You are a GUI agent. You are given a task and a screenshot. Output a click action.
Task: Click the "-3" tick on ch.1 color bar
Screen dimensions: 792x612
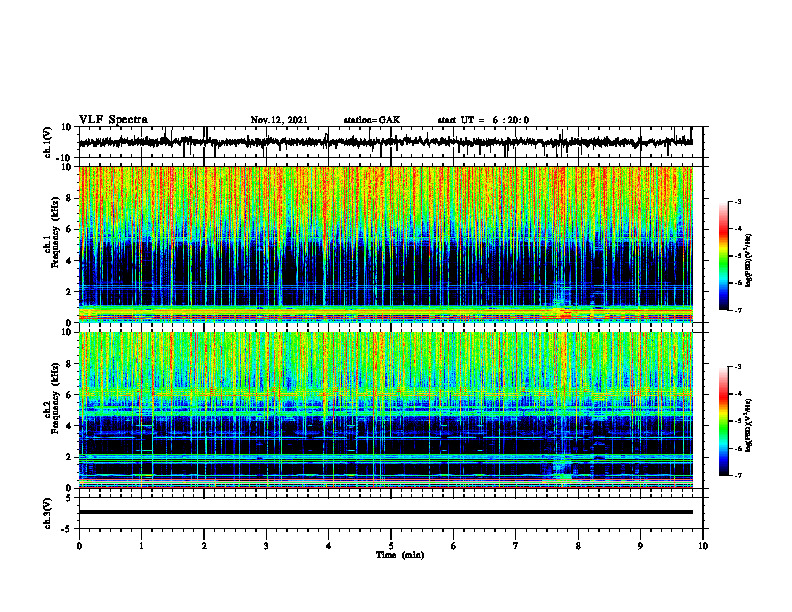tap(738, 201)
